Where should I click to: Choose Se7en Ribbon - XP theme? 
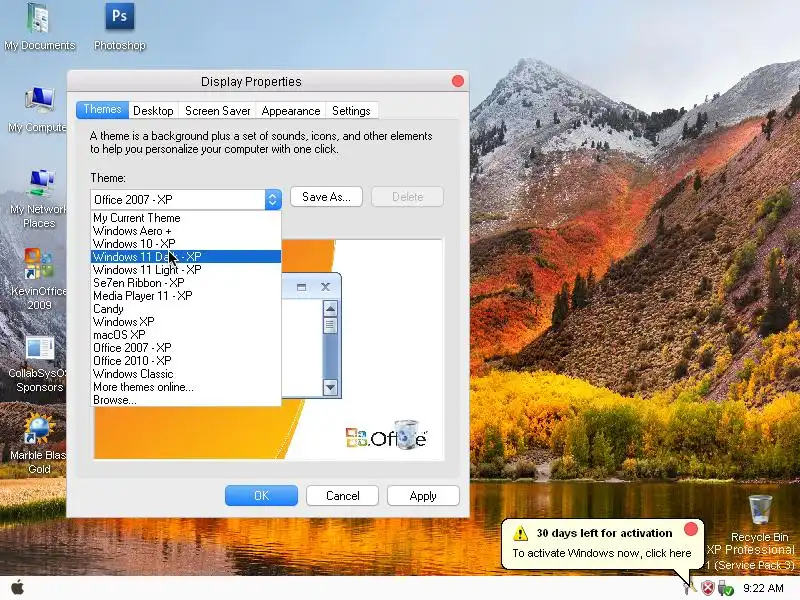186,283
